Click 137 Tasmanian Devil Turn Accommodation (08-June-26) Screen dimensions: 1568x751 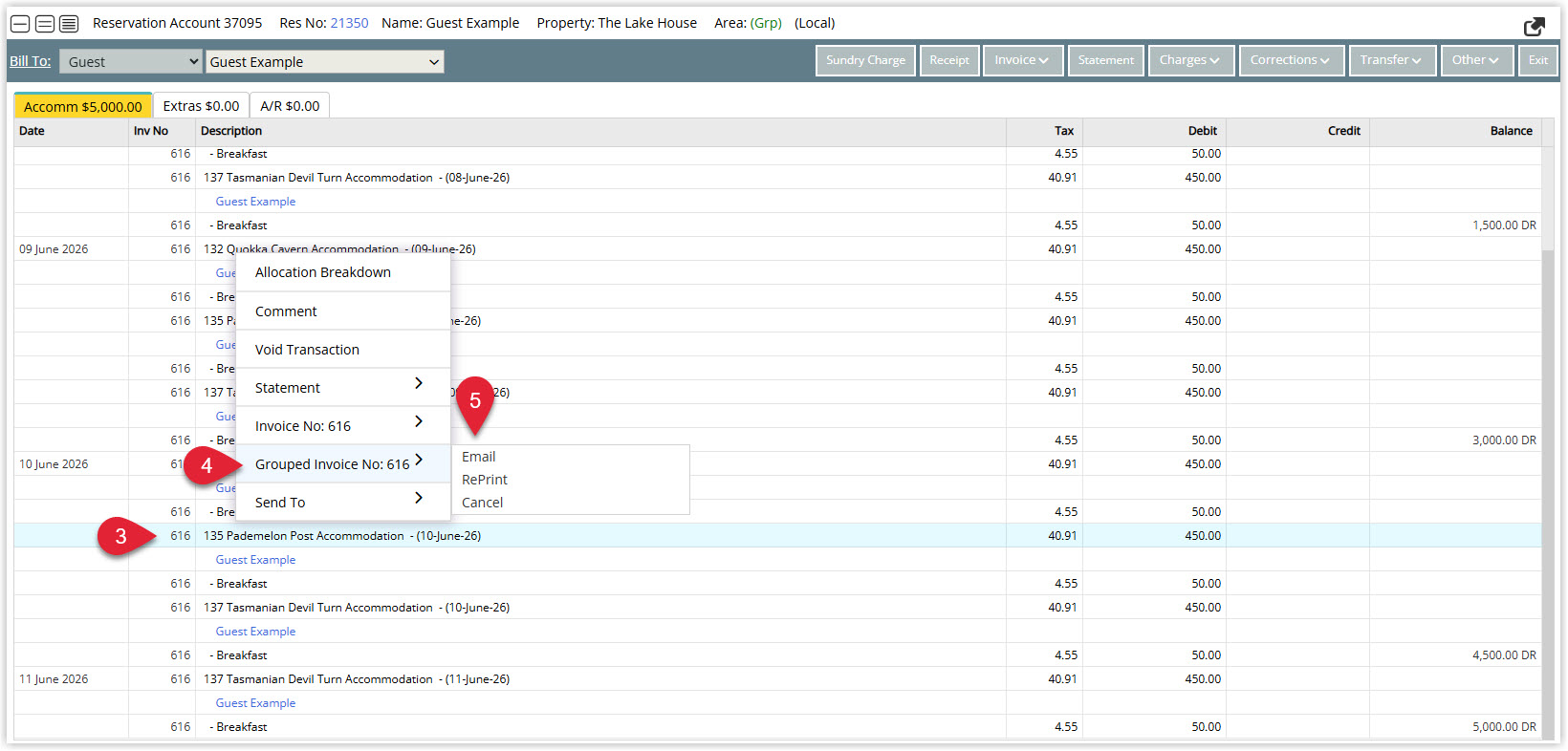(x=357, y=178)
